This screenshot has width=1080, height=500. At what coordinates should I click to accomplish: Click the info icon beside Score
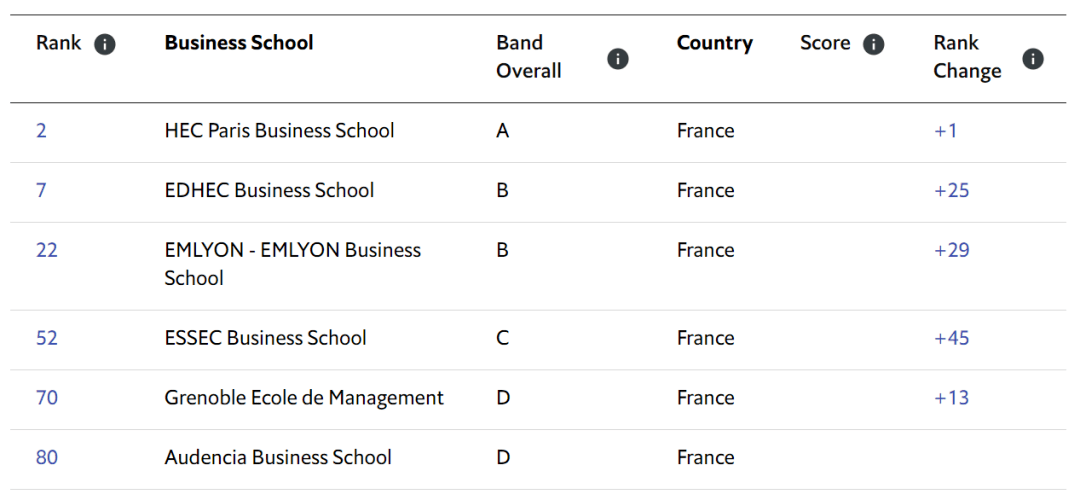click(x=874, y=44)
